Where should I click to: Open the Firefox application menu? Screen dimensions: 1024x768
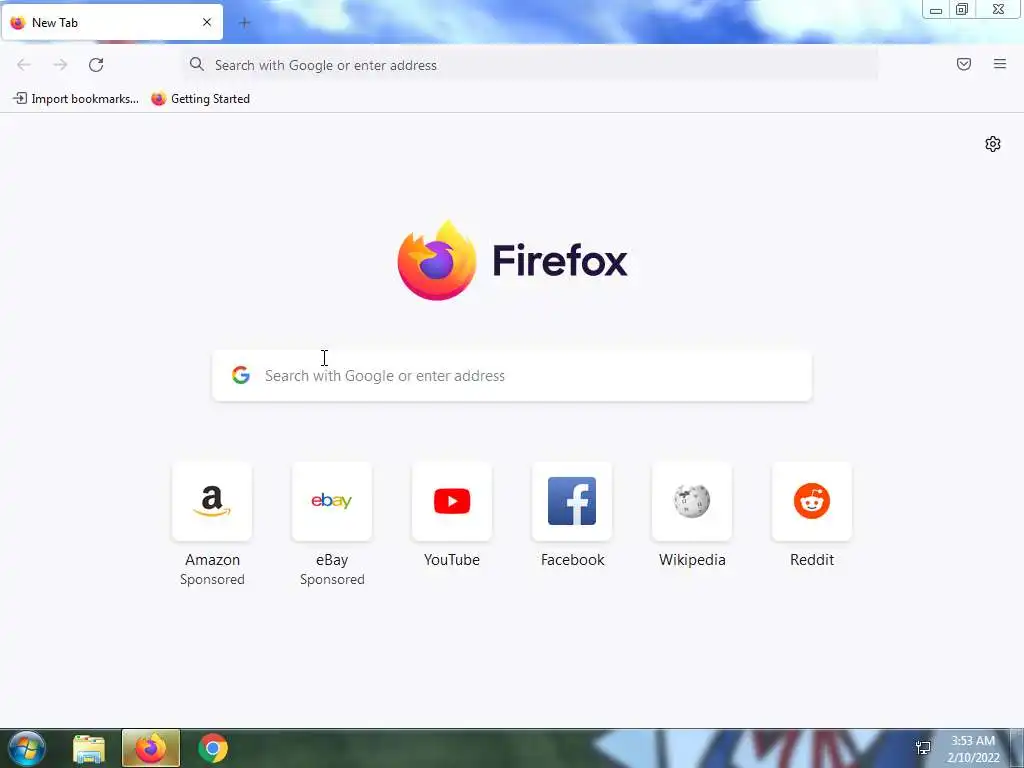[x=1000, y=64]
